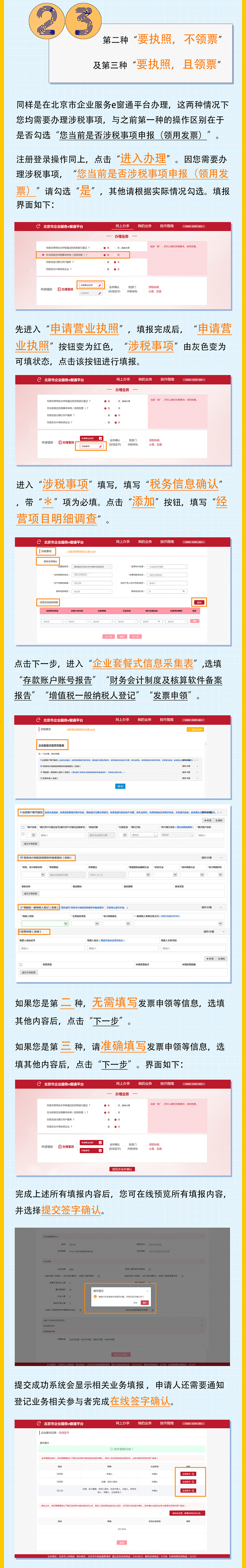Open 网上办事 tab above the 添加 form
The image size is (246, 1568).
[x=123, y=541]
